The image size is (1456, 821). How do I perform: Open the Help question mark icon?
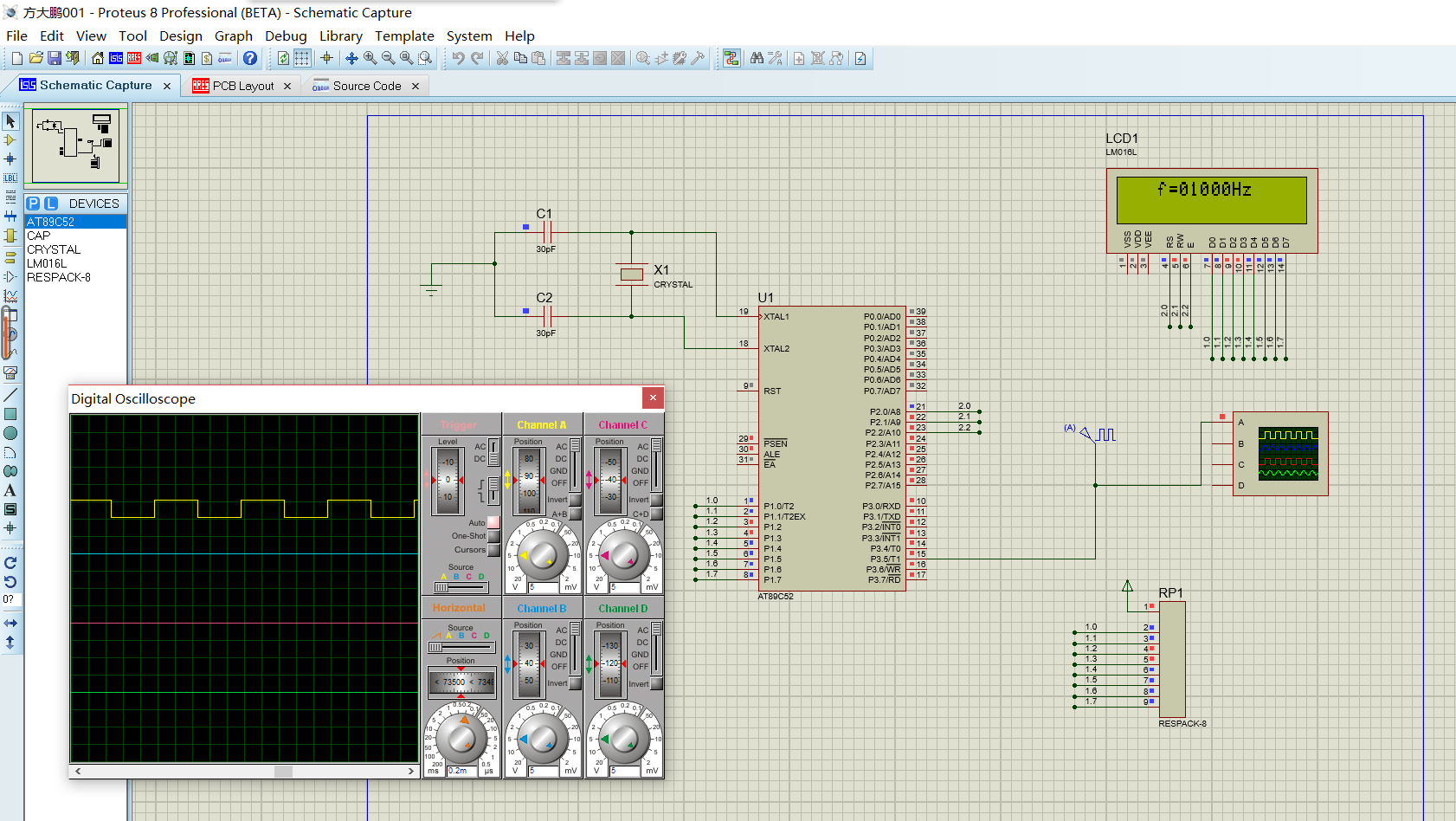pyautogui.click(x=250, y=58)
